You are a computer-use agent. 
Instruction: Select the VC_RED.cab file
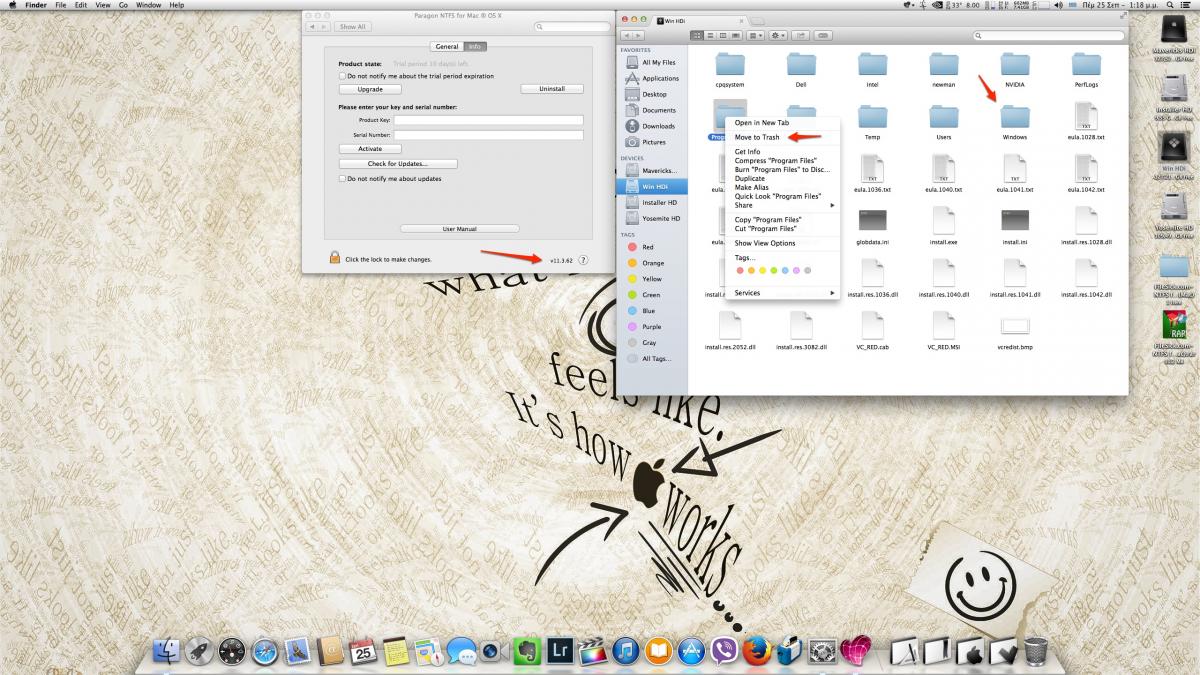(872, 332)
